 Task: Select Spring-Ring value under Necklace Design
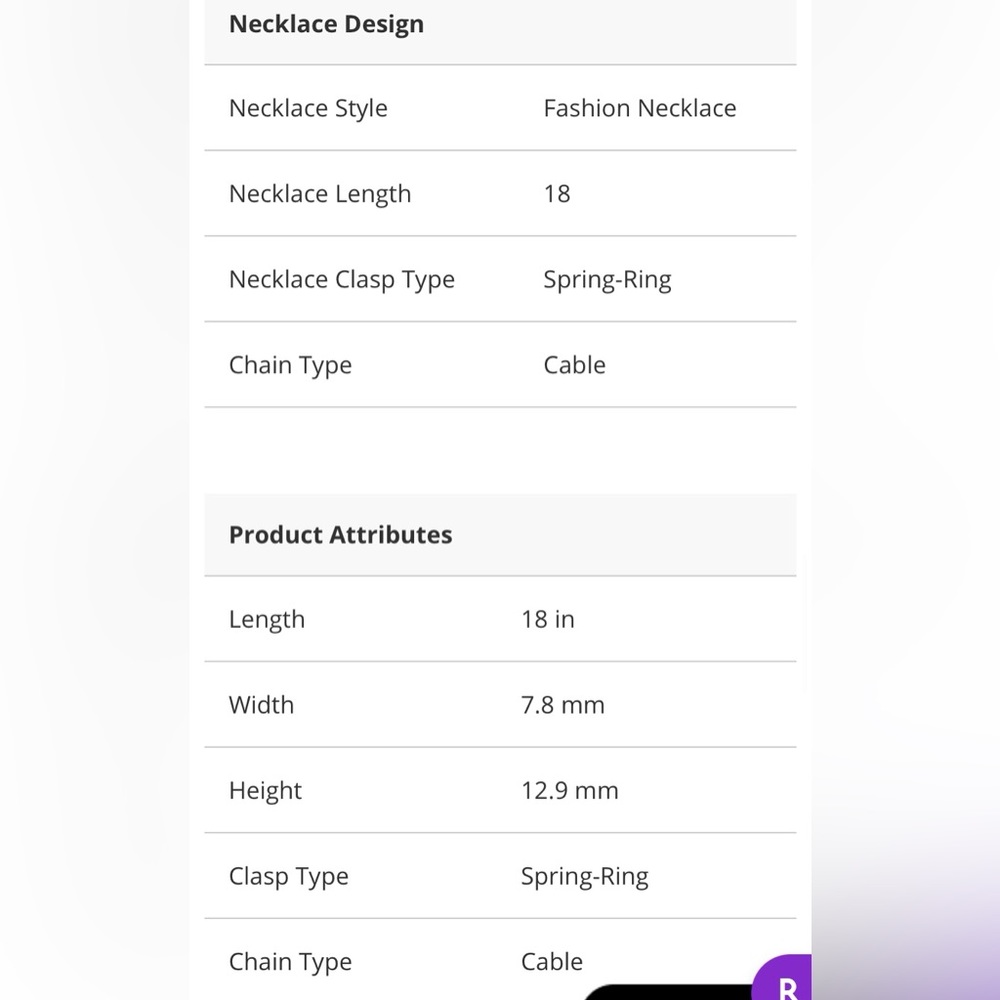(x=607, y=279)
